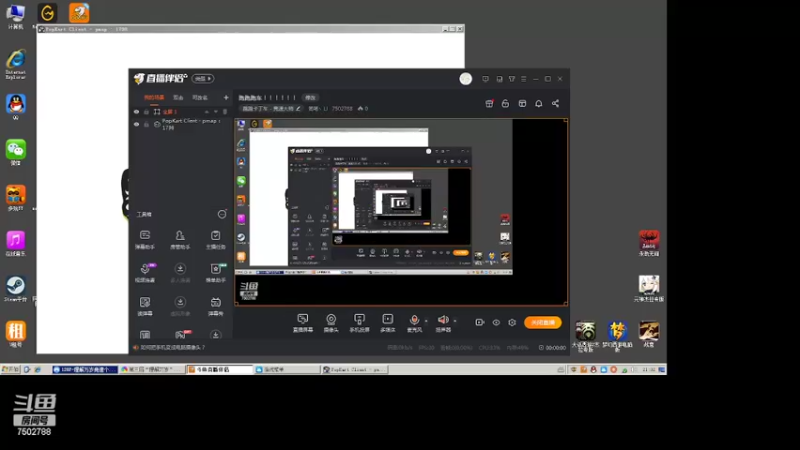
Task: Open the 房管助手 room manager tool
Action: [180, 239]
